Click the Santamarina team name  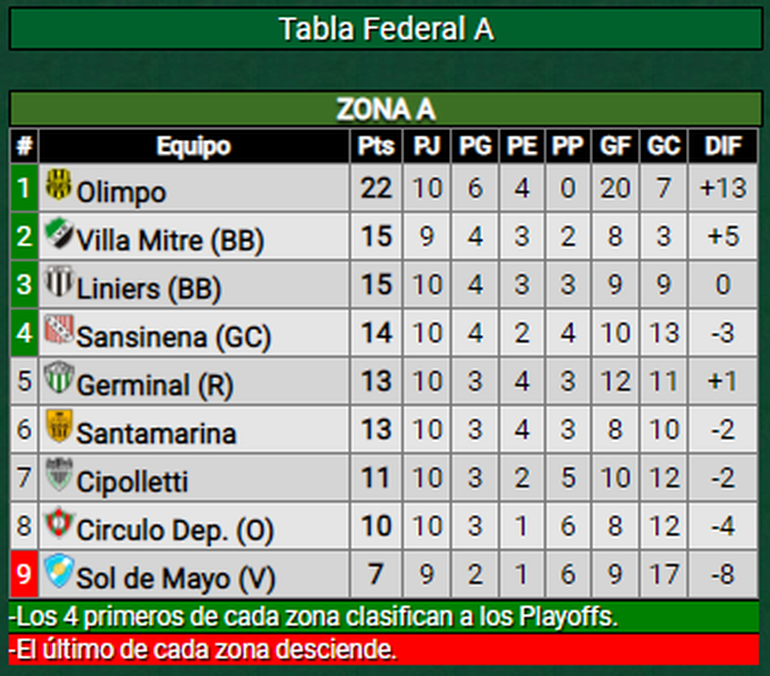(x=156, y=433)
